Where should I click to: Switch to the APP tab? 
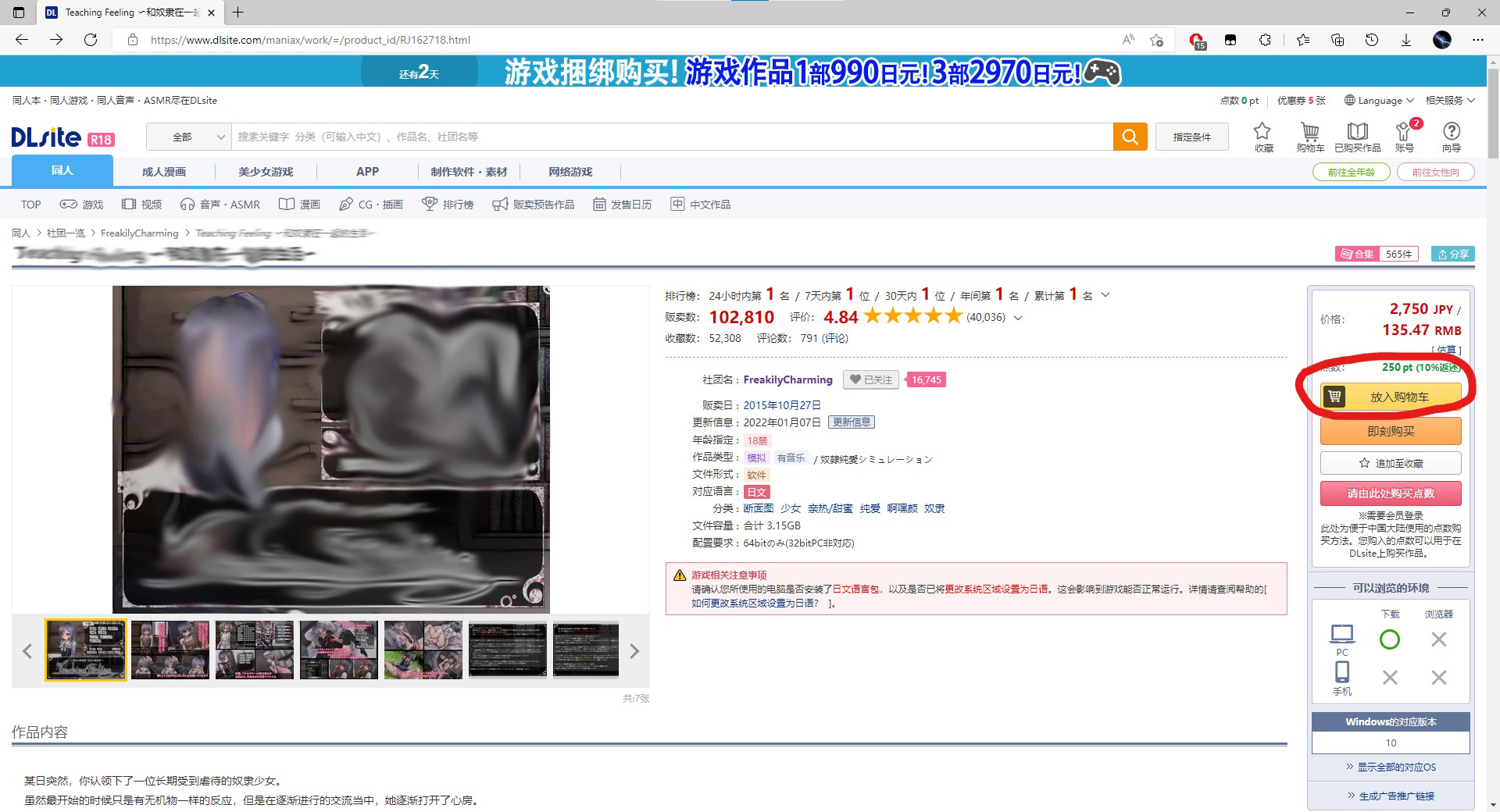(367, 172)
